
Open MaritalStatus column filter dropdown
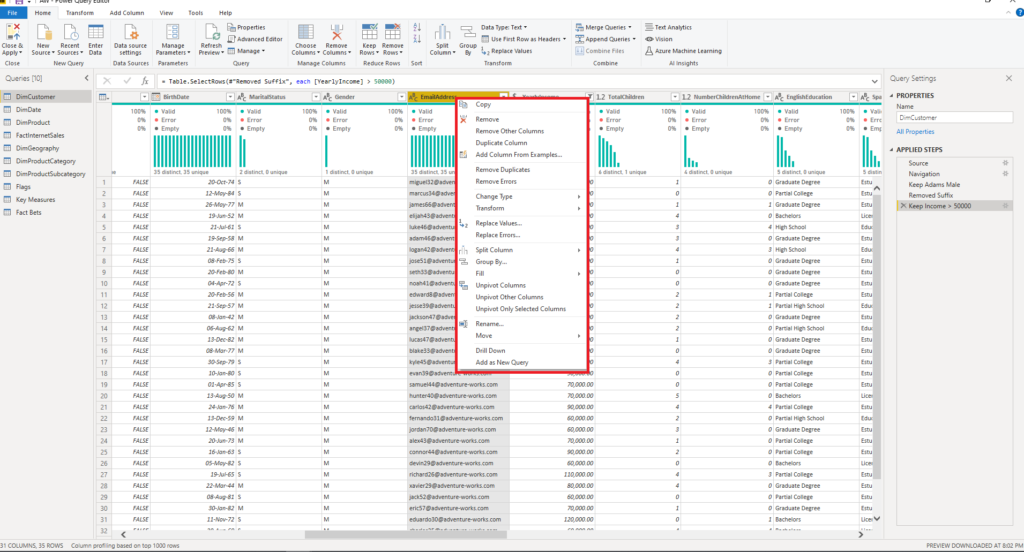click(x=316, y=97)
